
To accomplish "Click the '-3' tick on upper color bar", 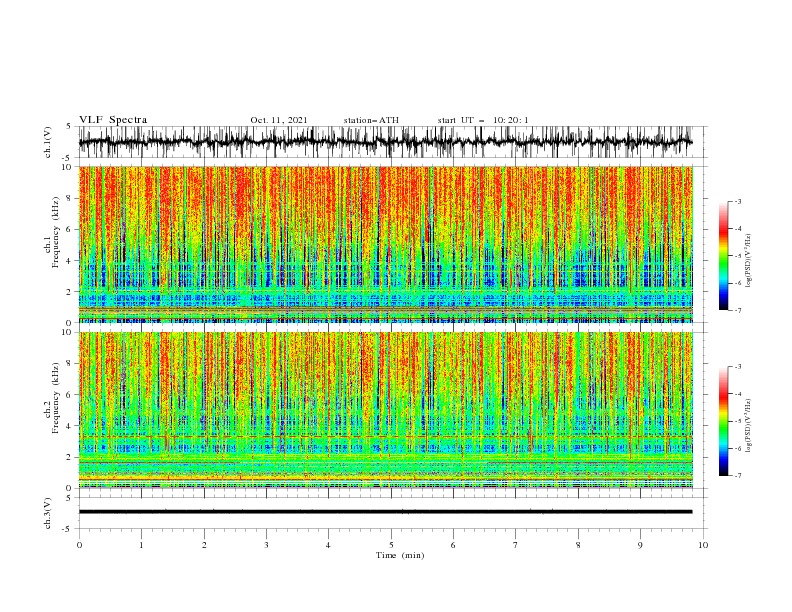I will [x=738, y=201].
